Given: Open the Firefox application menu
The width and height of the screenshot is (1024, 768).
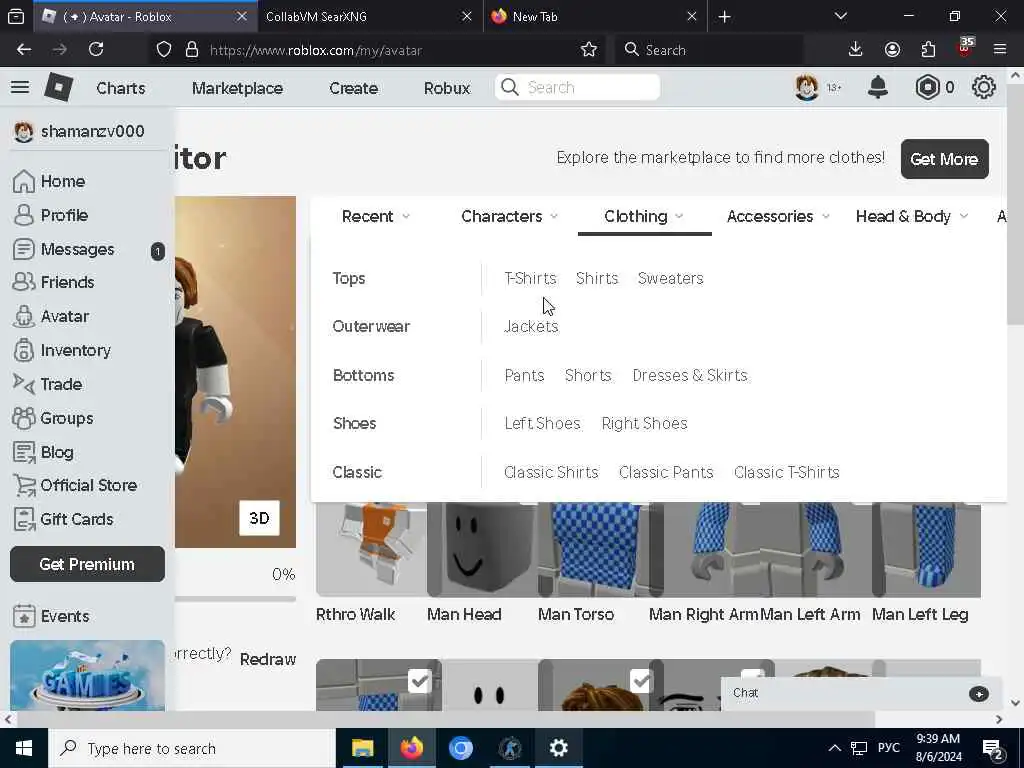Looking at the screenshot, I should pos(1000,50).
